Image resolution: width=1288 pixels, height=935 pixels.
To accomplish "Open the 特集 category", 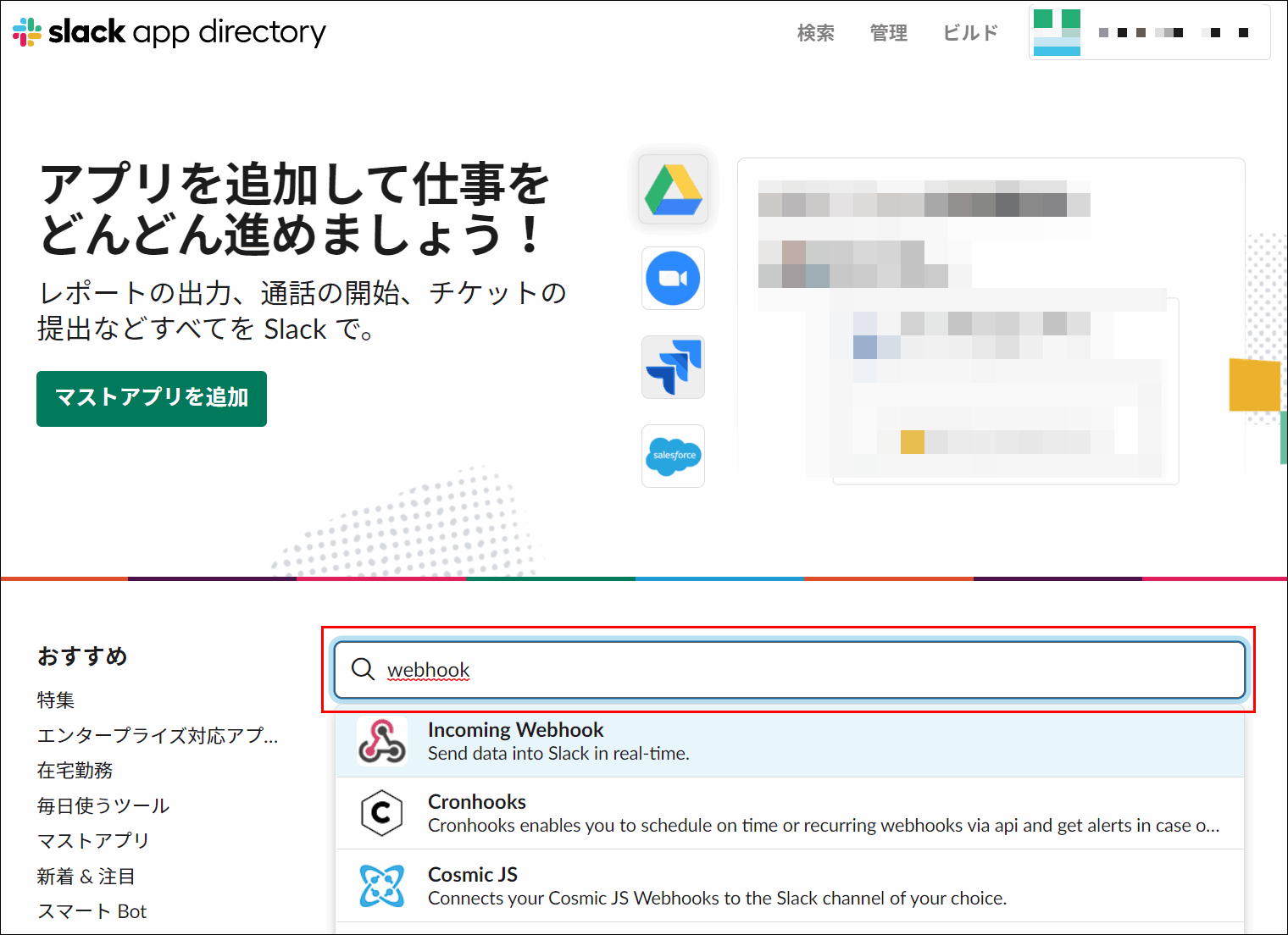I will click(56, 700).
